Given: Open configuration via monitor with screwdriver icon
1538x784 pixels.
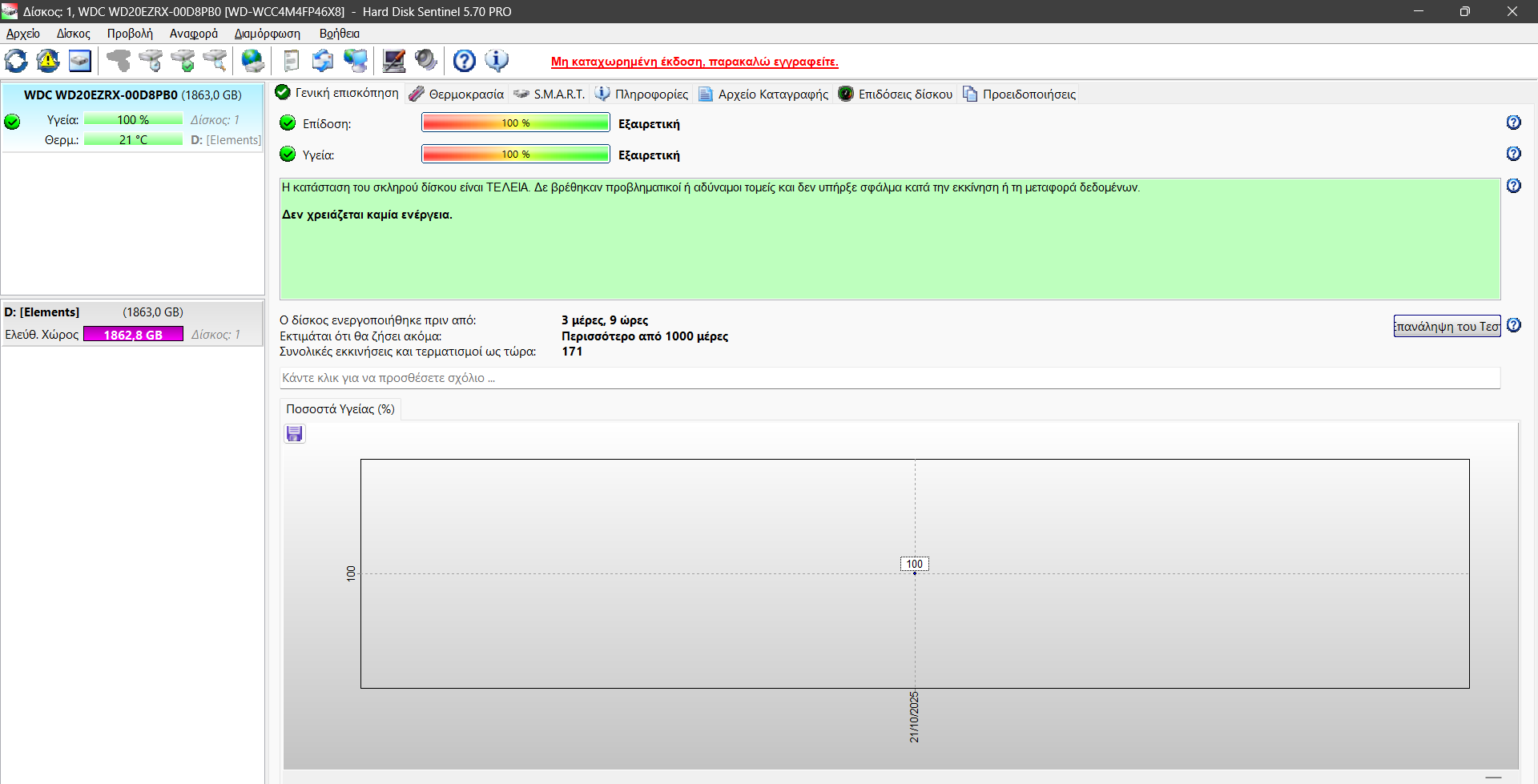Looking at the screenshot, I should [393, 61].
